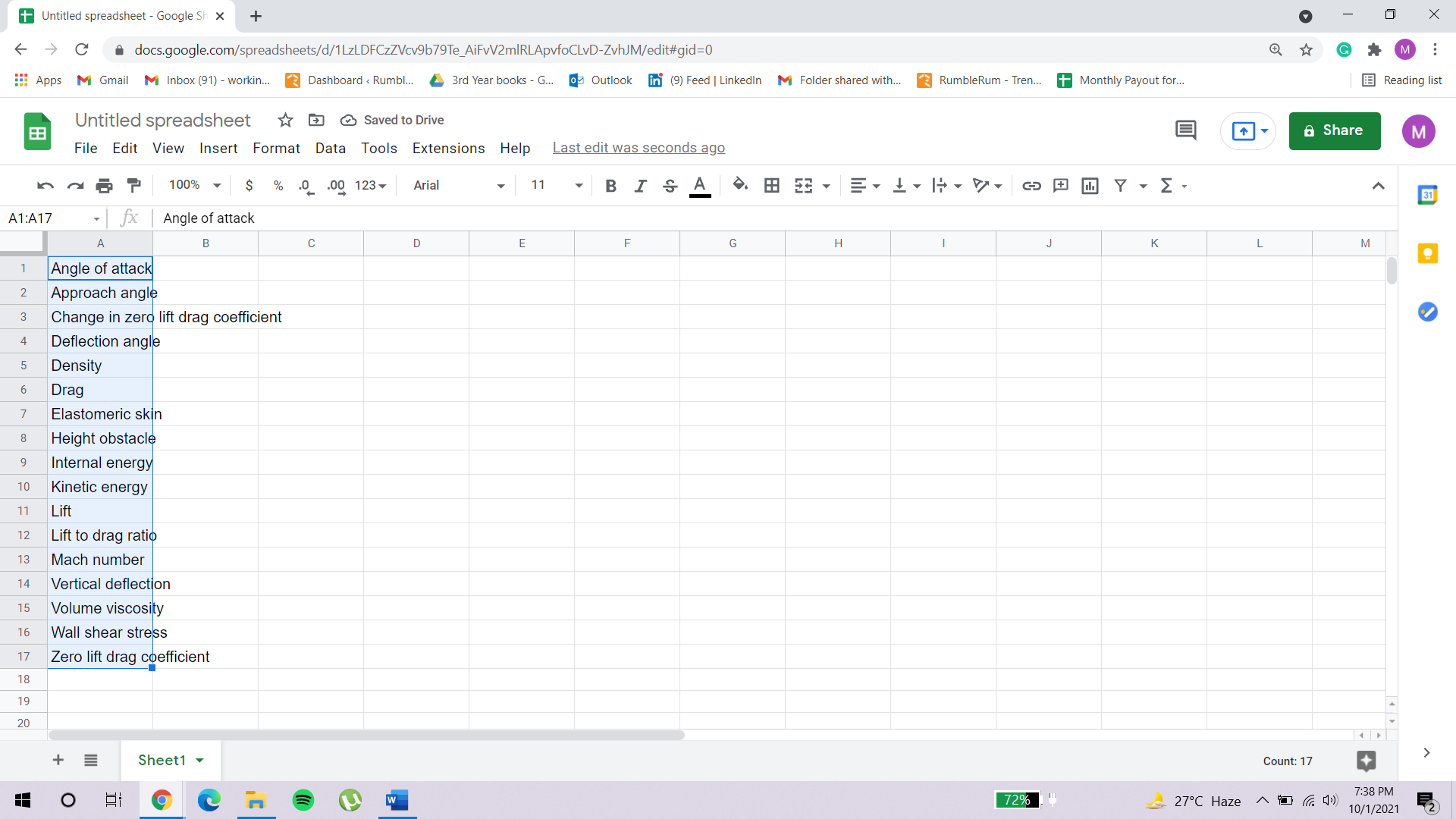Screen dimensions: 1456x819
Task: Redo the last undone action
Action: [x=75, y=186]
